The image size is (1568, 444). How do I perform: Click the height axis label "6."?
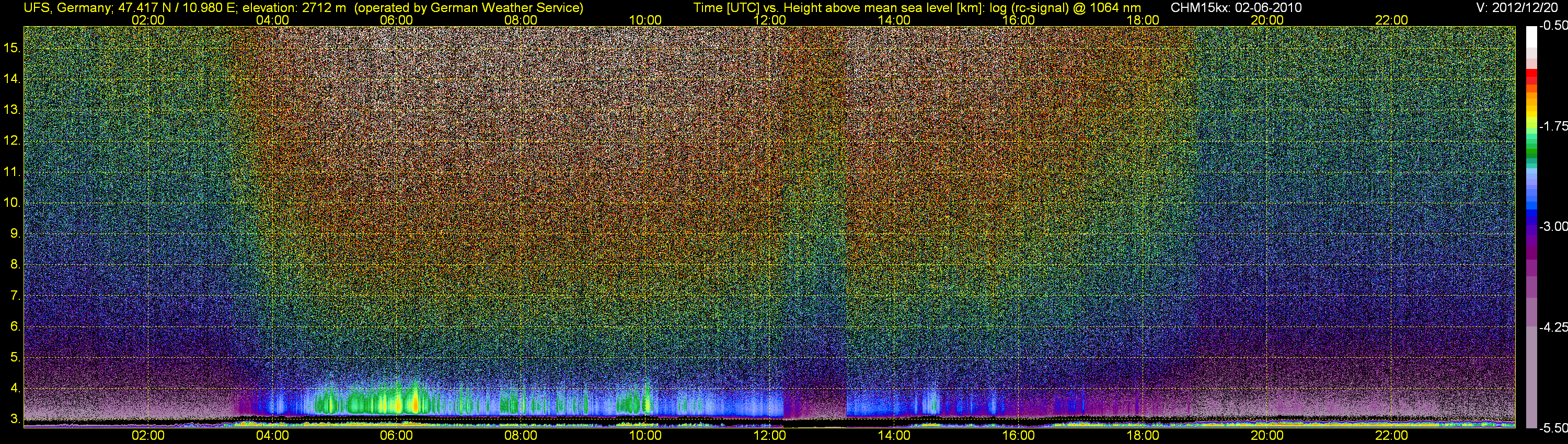pyautogui.click(x=15, y=326)
